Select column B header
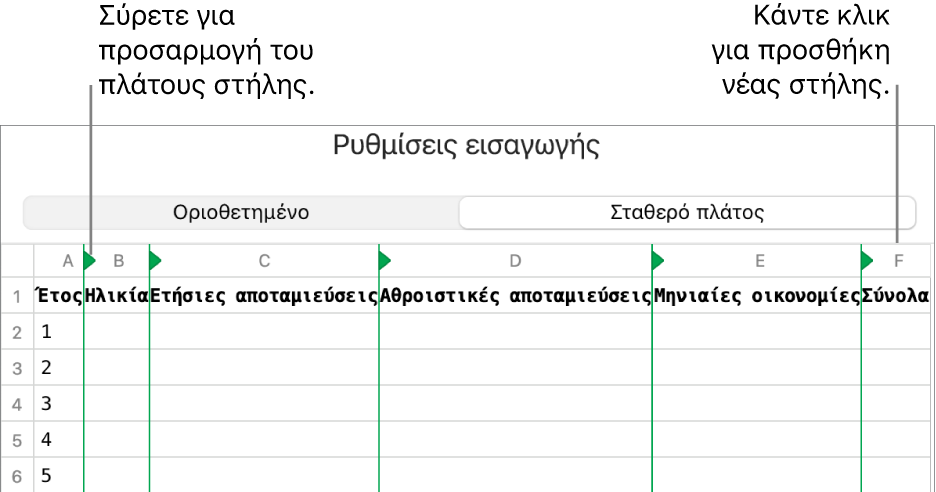 (x=118, y=261)
